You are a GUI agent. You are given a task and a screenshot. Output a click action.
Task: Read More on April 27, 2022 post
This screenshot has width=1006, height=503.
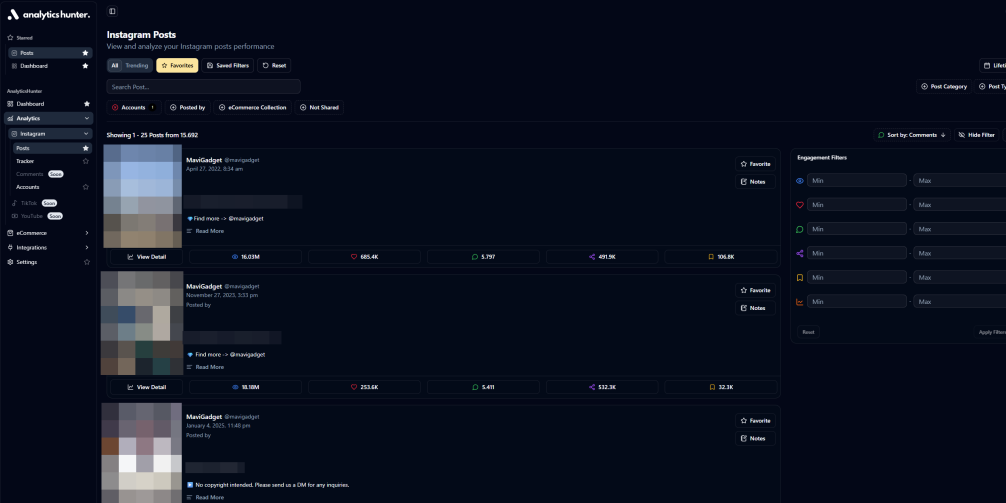(x=205, y=231)
